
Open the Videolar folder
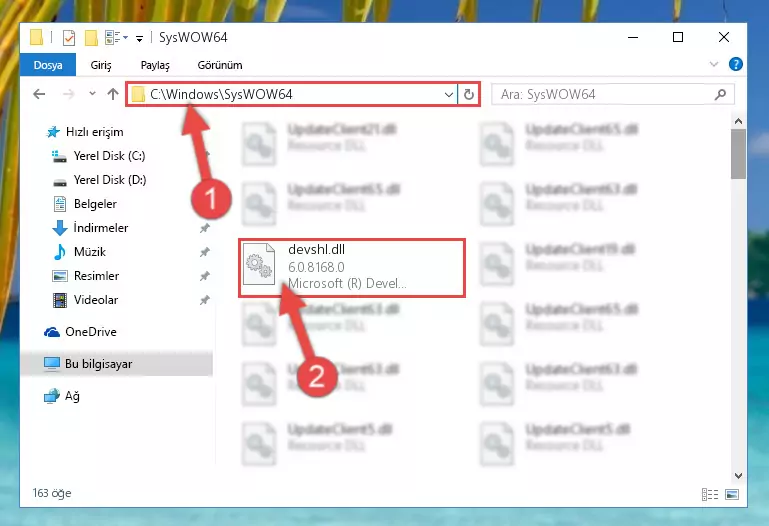[96, 300]
